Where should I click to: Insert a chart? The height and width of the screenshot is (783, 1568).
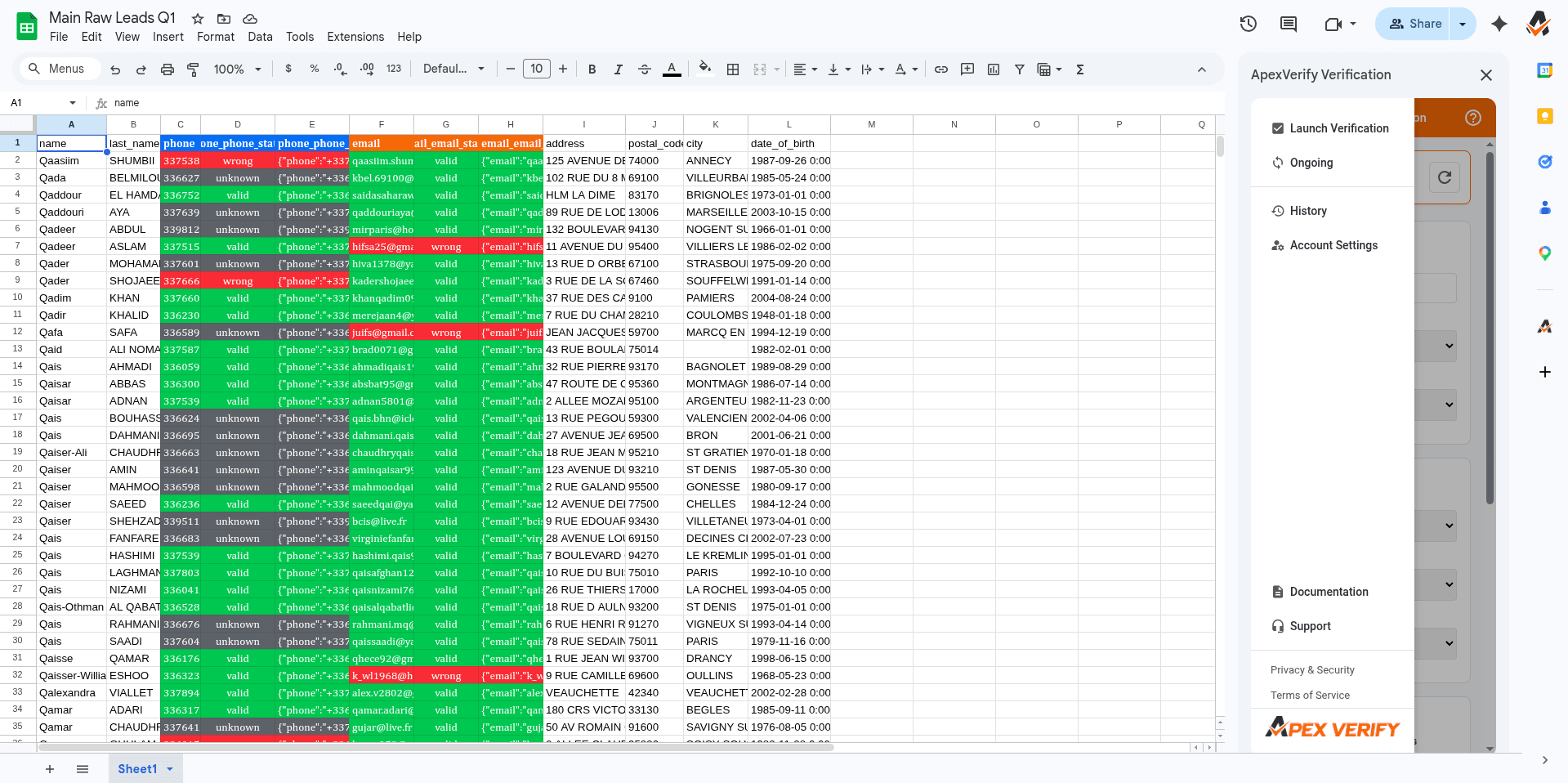tap(993, 69)
